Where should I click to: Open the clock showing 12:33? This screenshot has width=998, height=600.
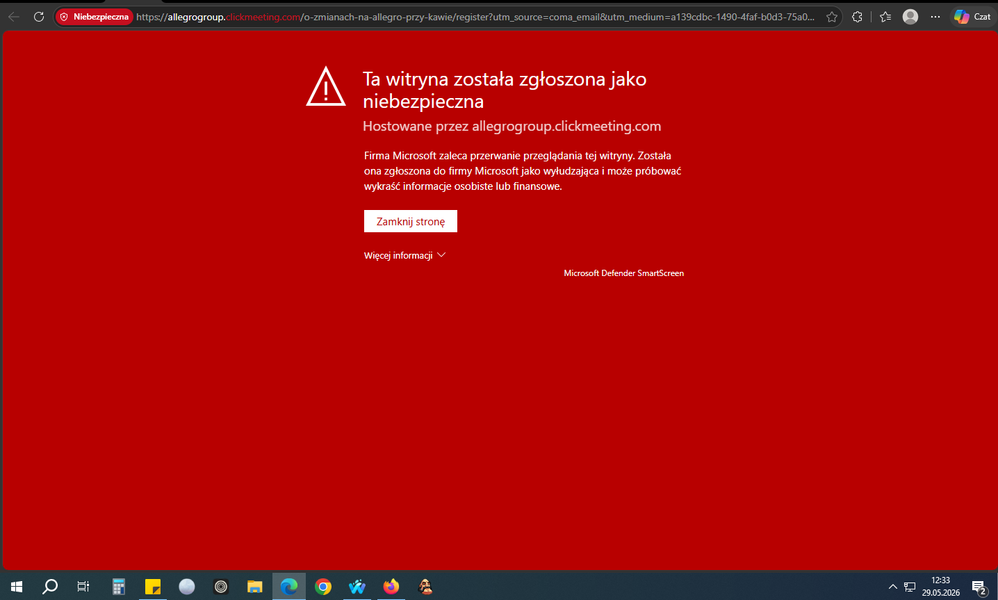click(x=941, y=587)
